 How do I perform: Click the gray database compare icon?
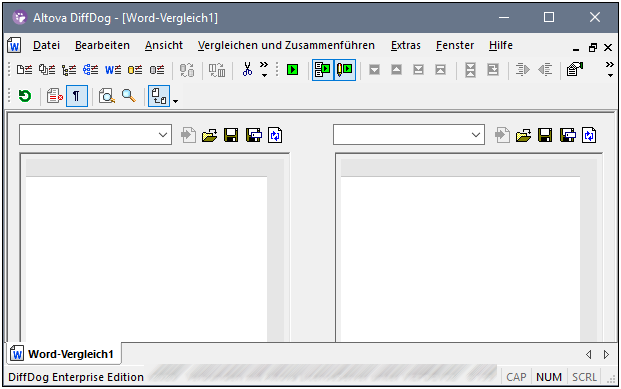coord(157,70)
